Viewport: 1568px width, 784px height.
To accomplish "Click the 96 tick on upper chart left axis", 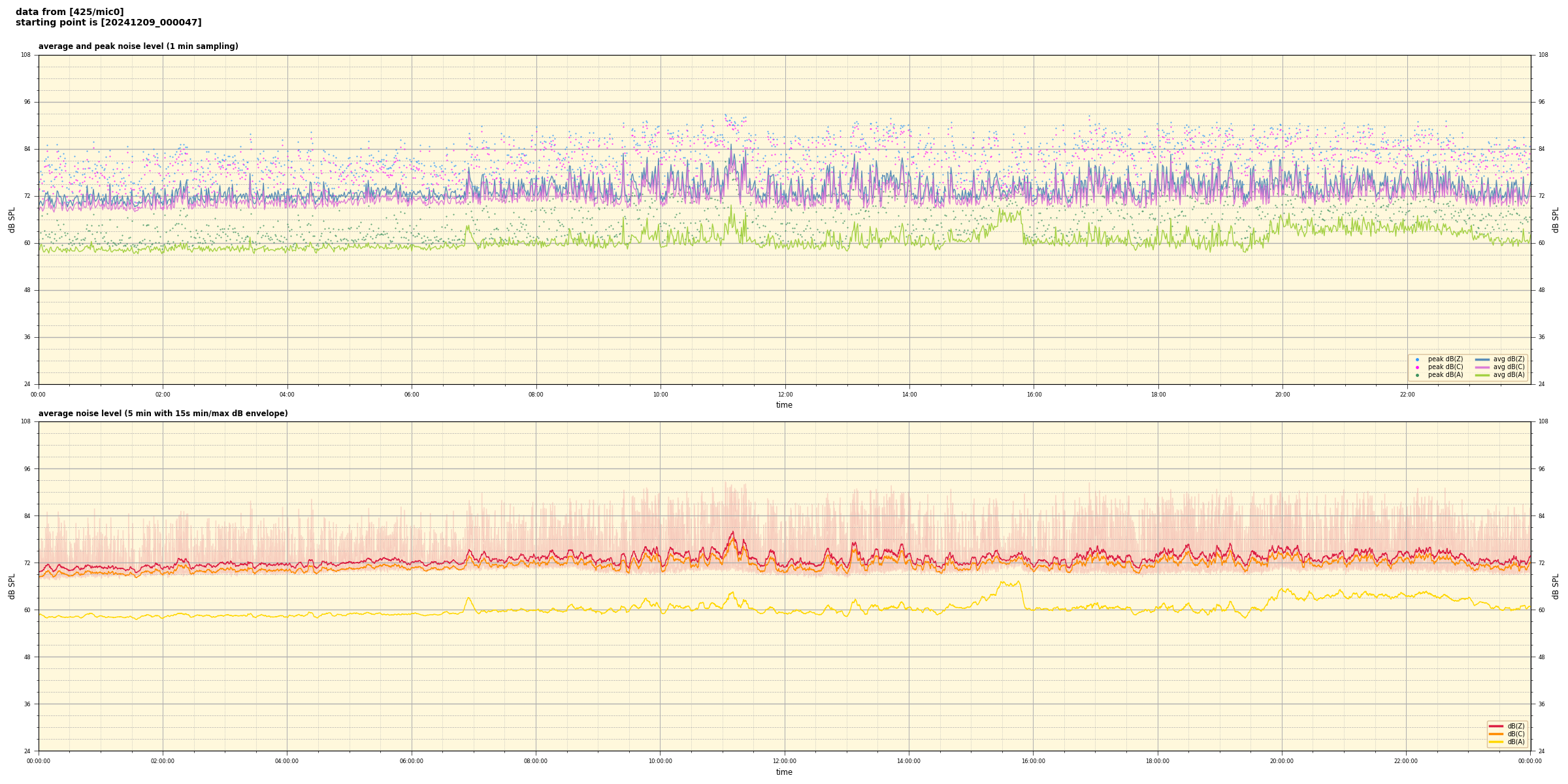I will 26,102.
